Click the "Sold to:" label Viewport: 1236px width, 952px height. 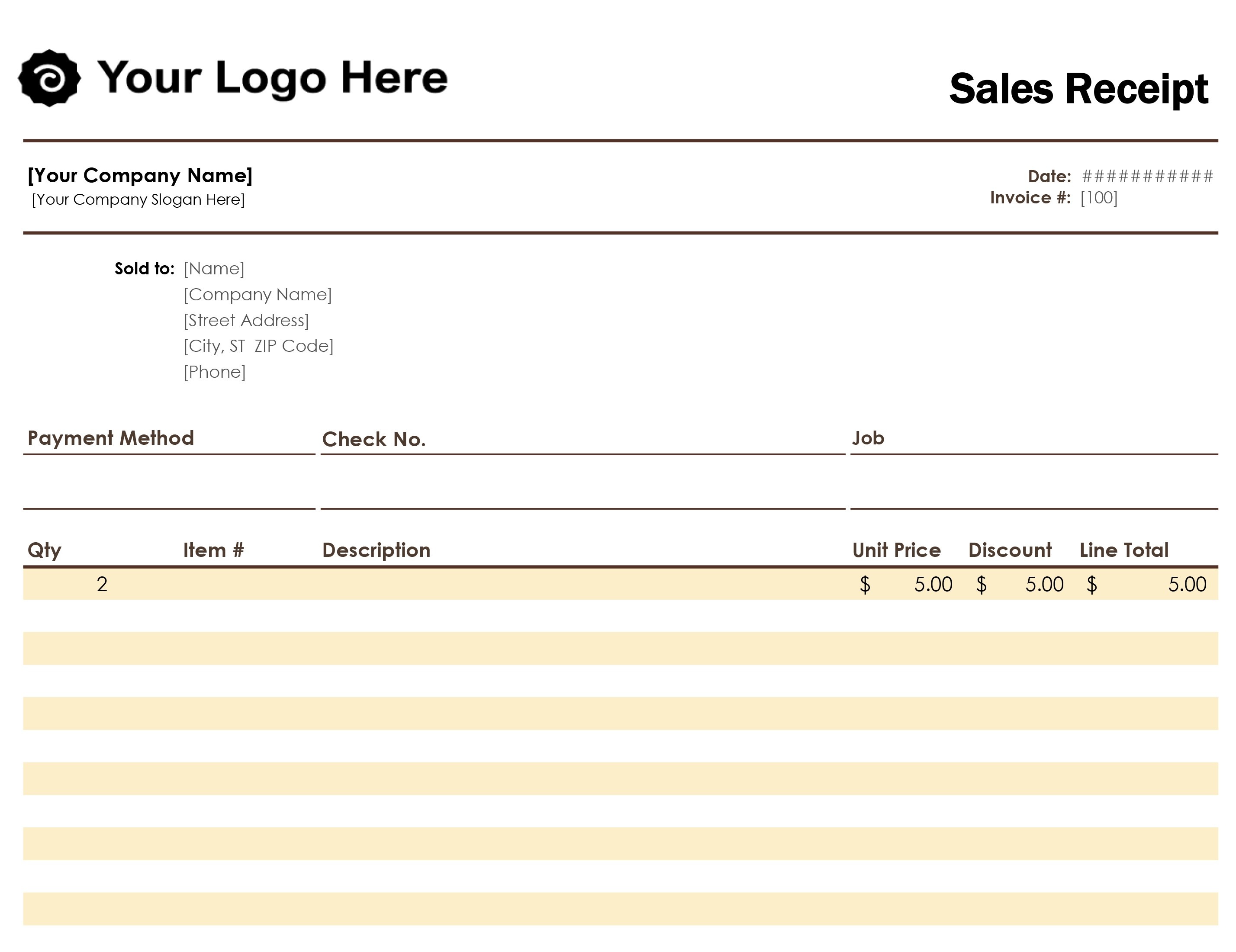[x=144, y=268]
